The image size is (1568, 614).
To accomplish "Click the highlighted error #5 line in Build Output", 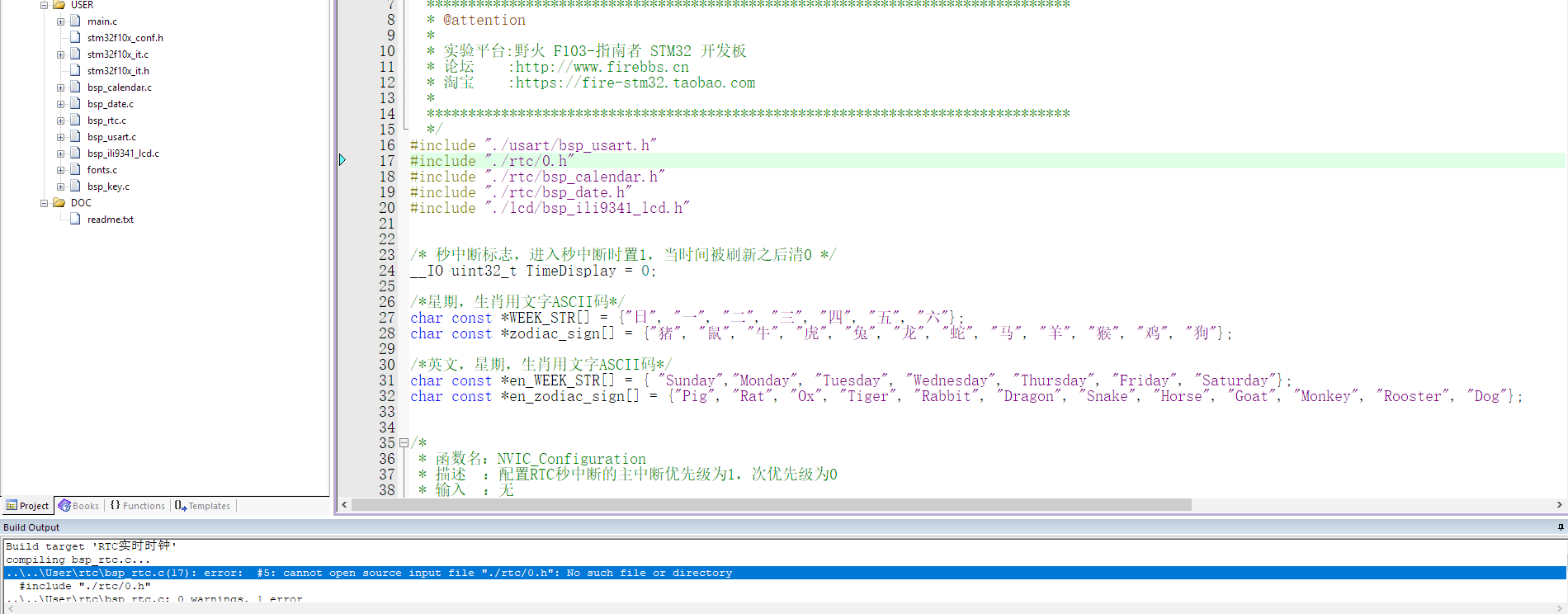I will 784,573.
